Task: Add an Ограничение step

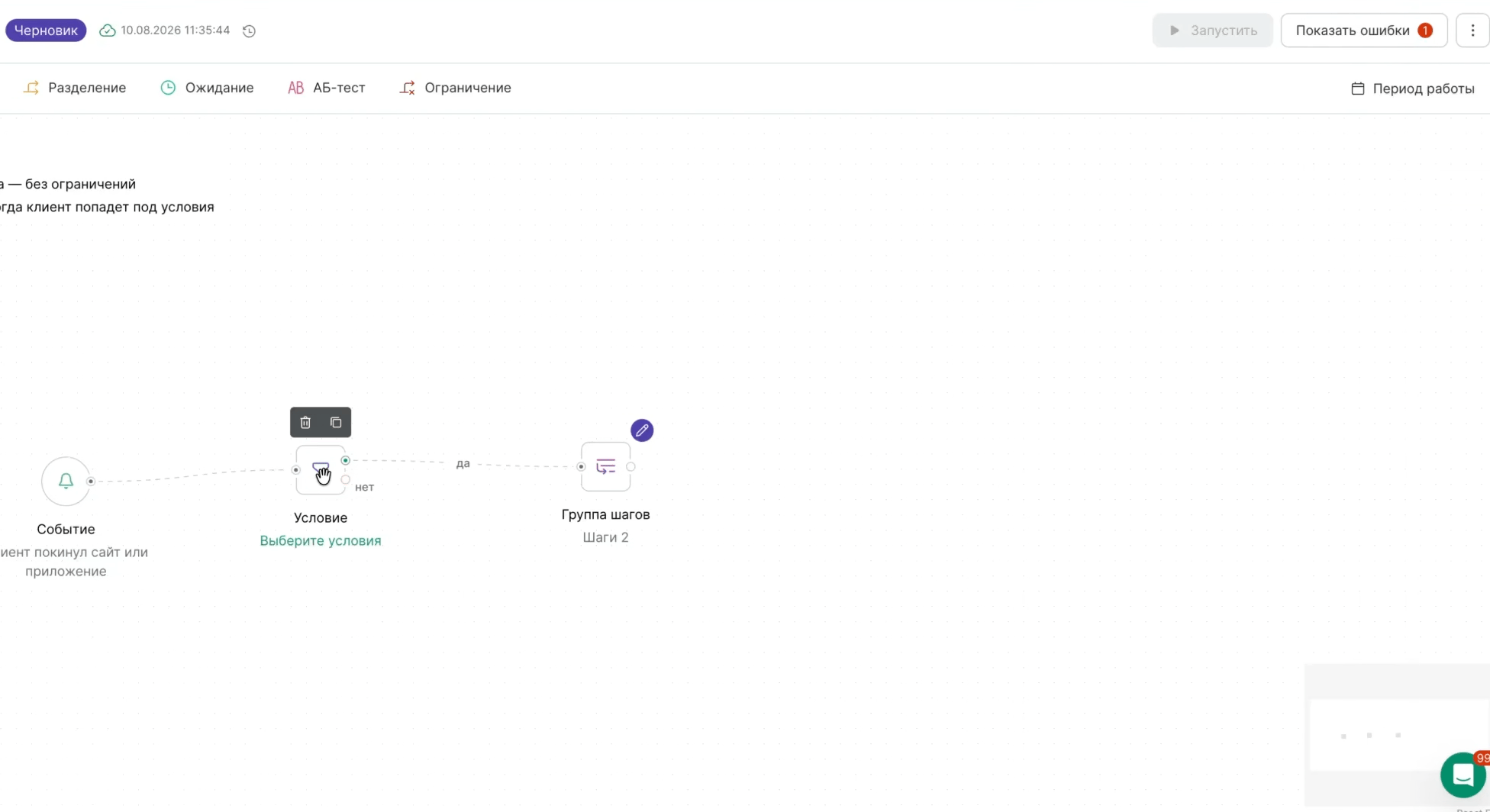Action: [456, 88]
